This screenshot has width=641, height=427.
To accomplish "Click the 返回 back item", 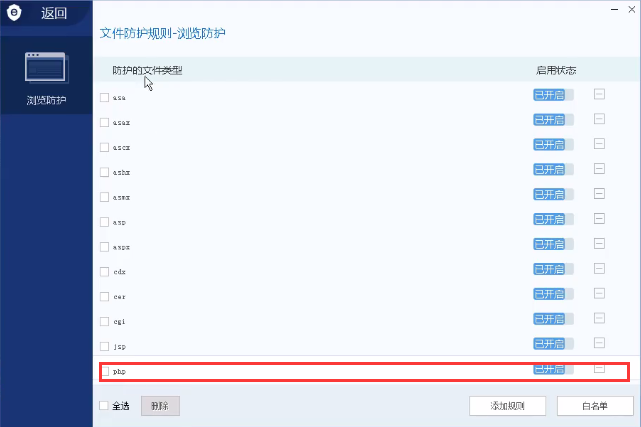I will click(x=54, y=14).
